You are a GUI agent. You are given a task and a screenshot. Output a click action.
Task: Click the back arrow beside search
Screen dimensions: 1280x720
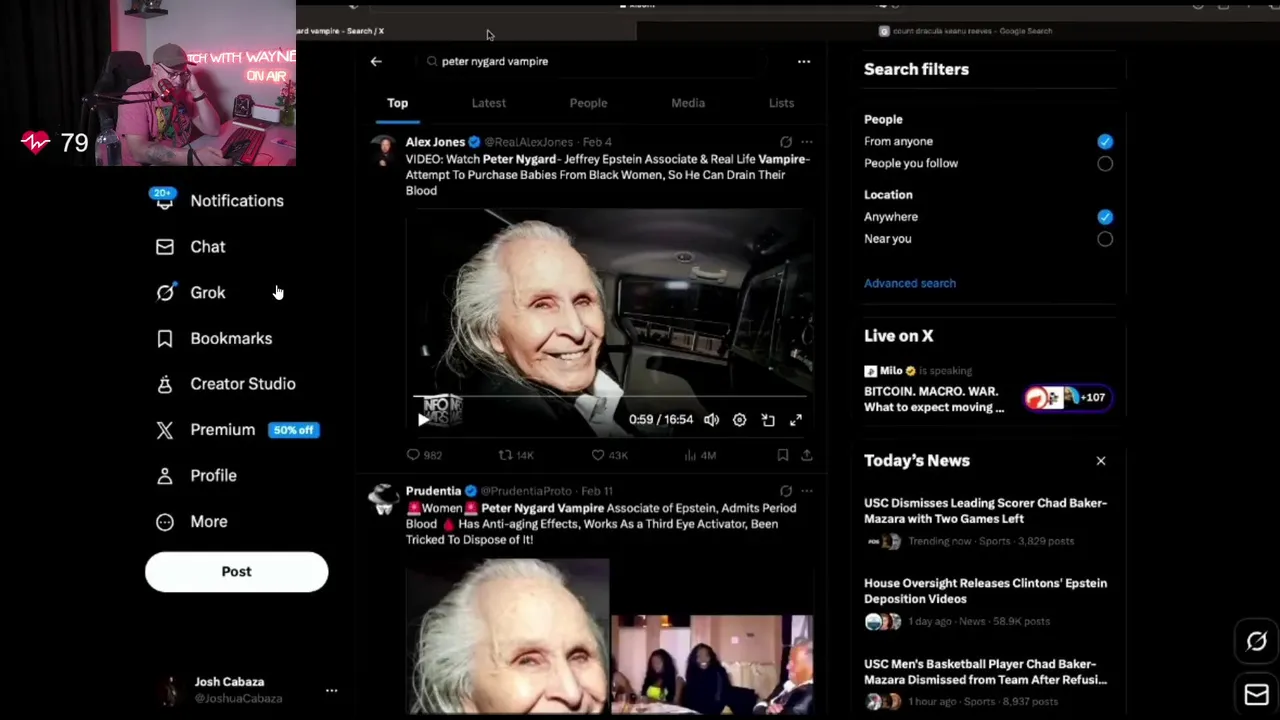[x=376, y=62]
